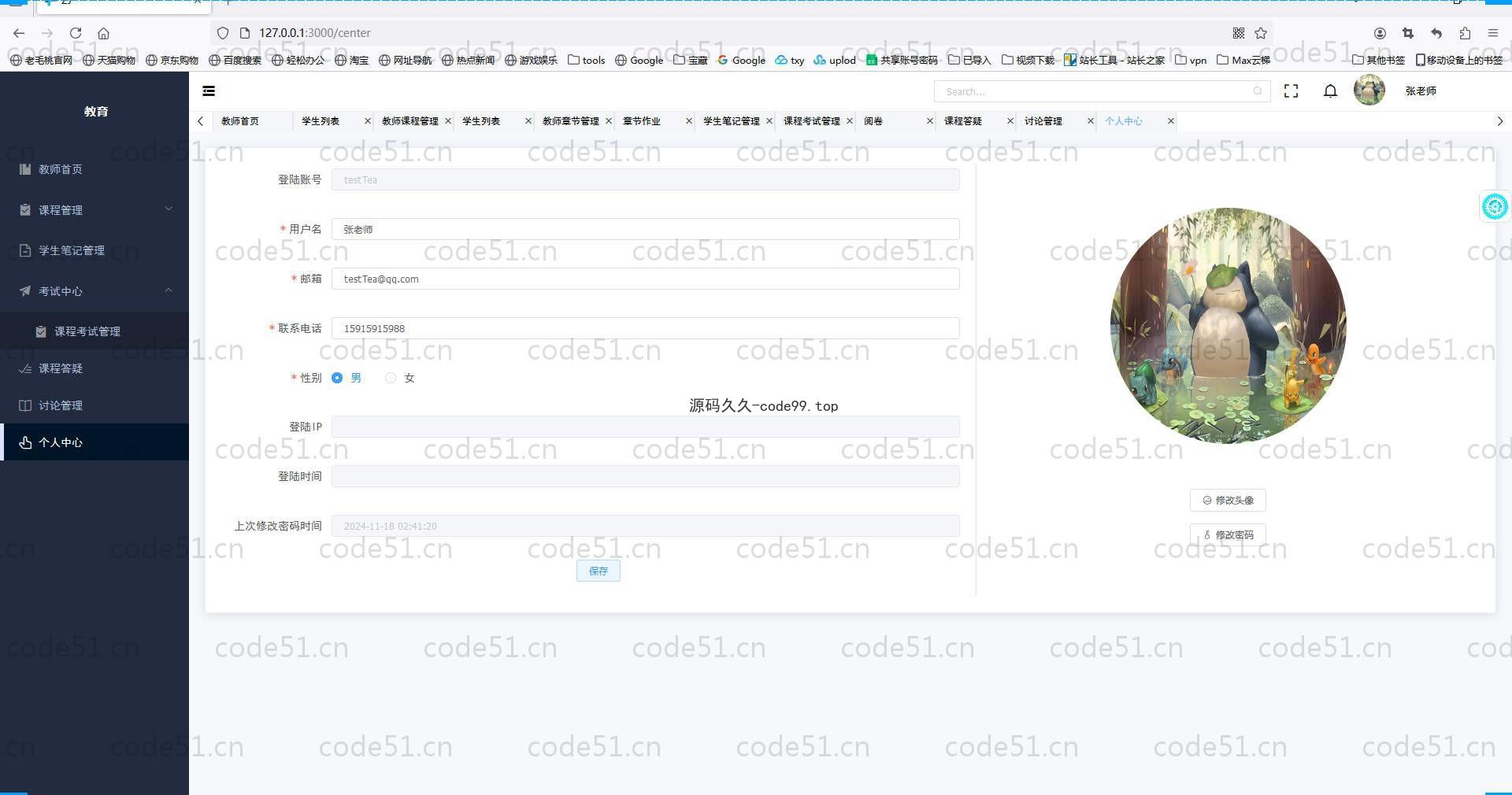Open 个人中心 in sidebar
The image size is (1512, 795).
click(x=94, y=442)
